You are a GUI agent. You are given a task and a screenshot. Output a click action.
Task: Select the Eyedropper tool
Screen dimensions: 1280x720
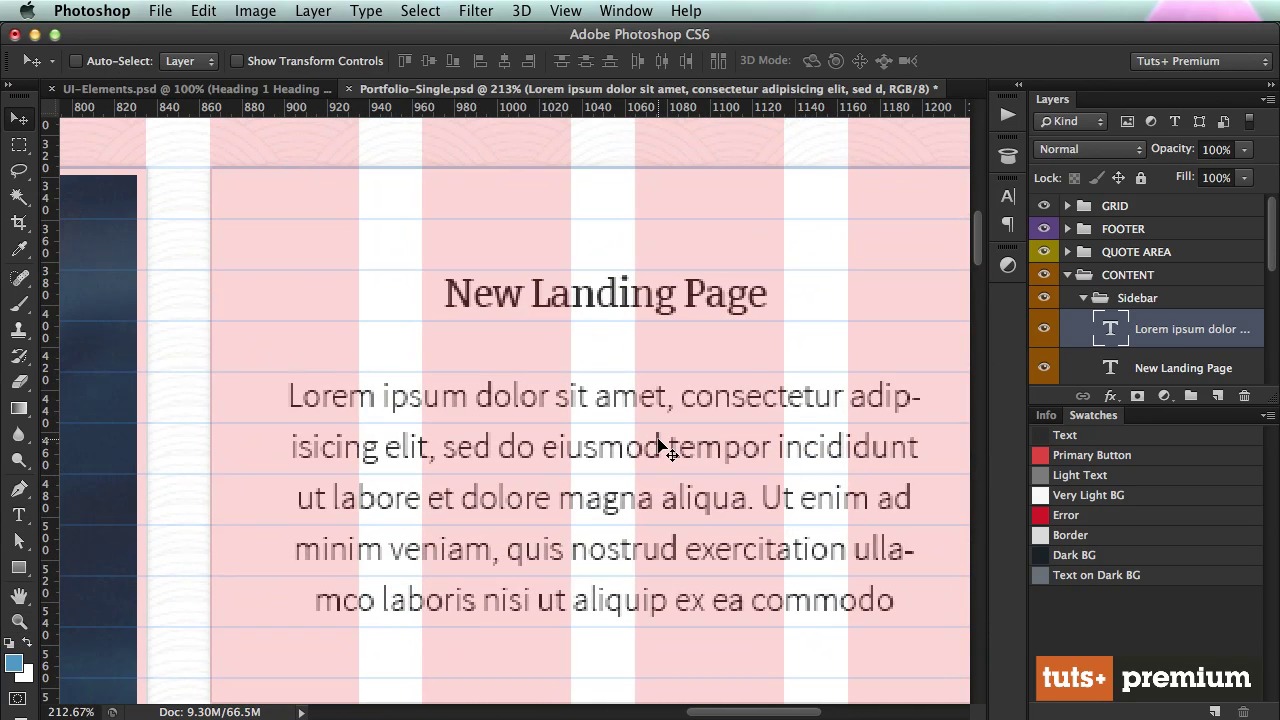[19, 249]
